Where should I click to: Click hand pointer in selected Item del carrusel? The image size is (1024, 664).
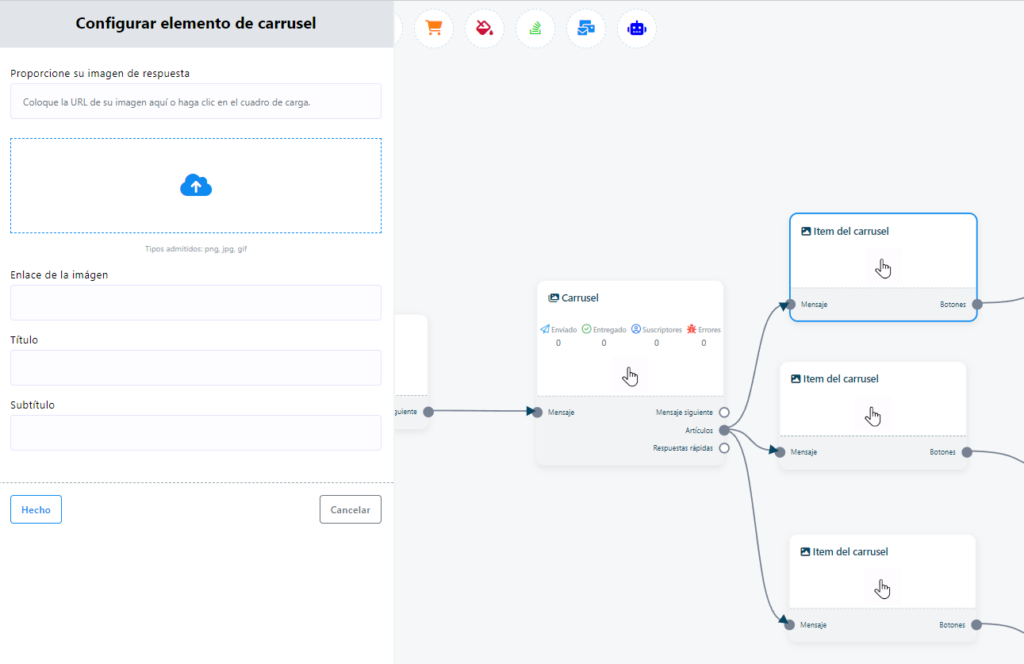click(883, 268)
